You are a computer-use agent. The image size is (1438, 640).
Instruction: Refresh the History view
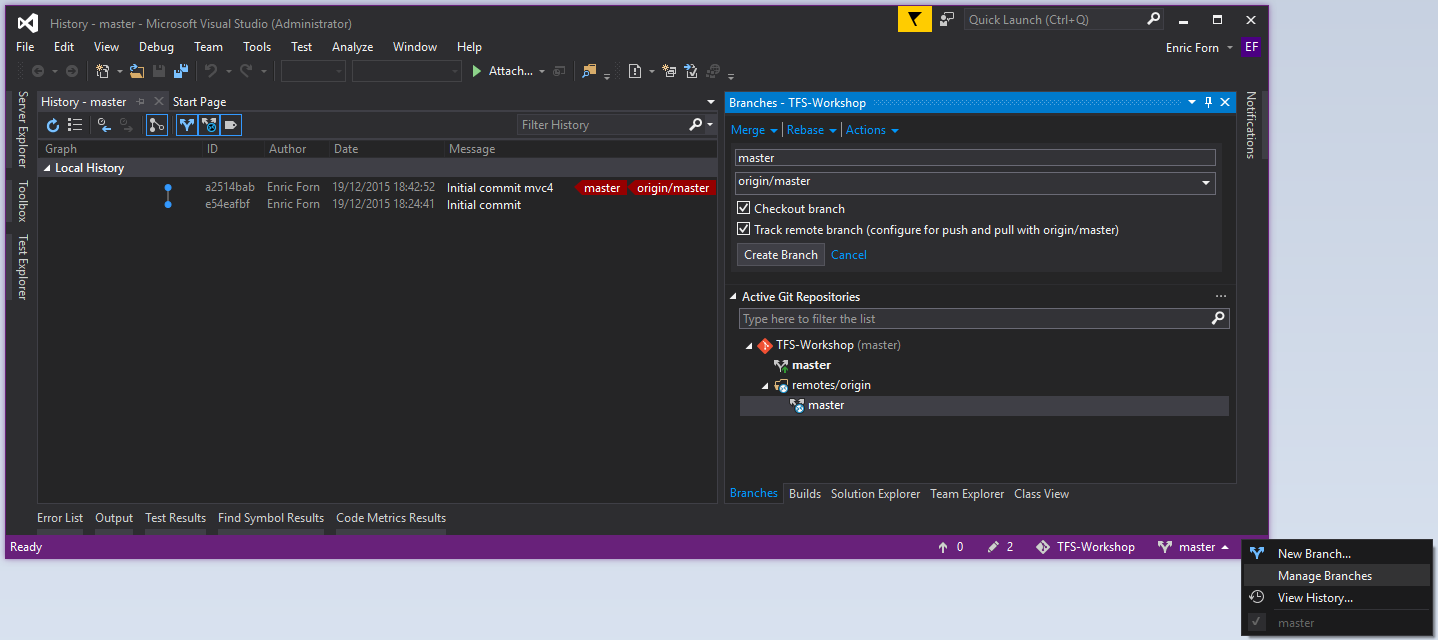(x=54, y=125)
